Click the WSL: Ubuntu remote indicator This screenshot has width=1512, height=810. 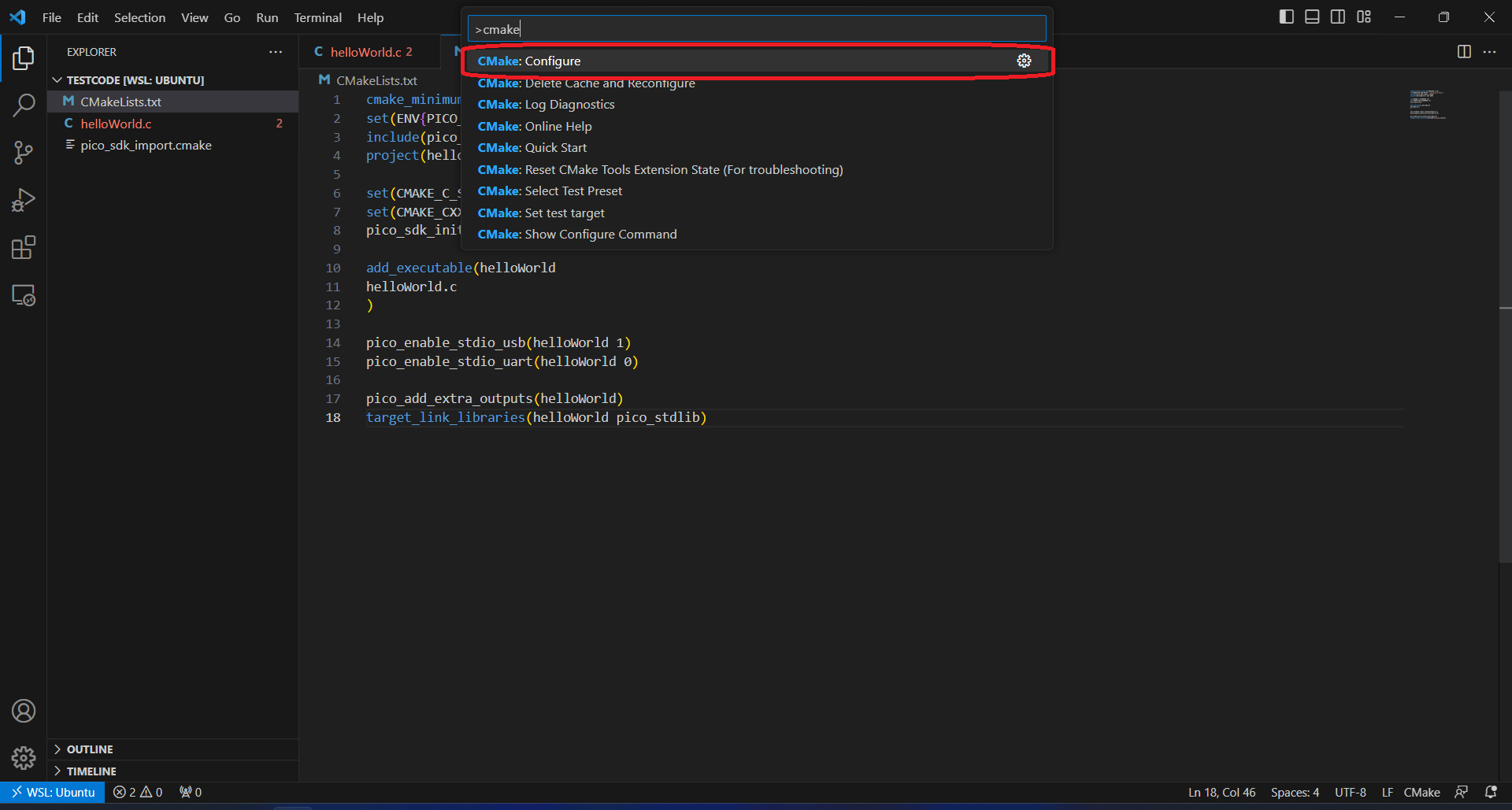tap(53, 792)
